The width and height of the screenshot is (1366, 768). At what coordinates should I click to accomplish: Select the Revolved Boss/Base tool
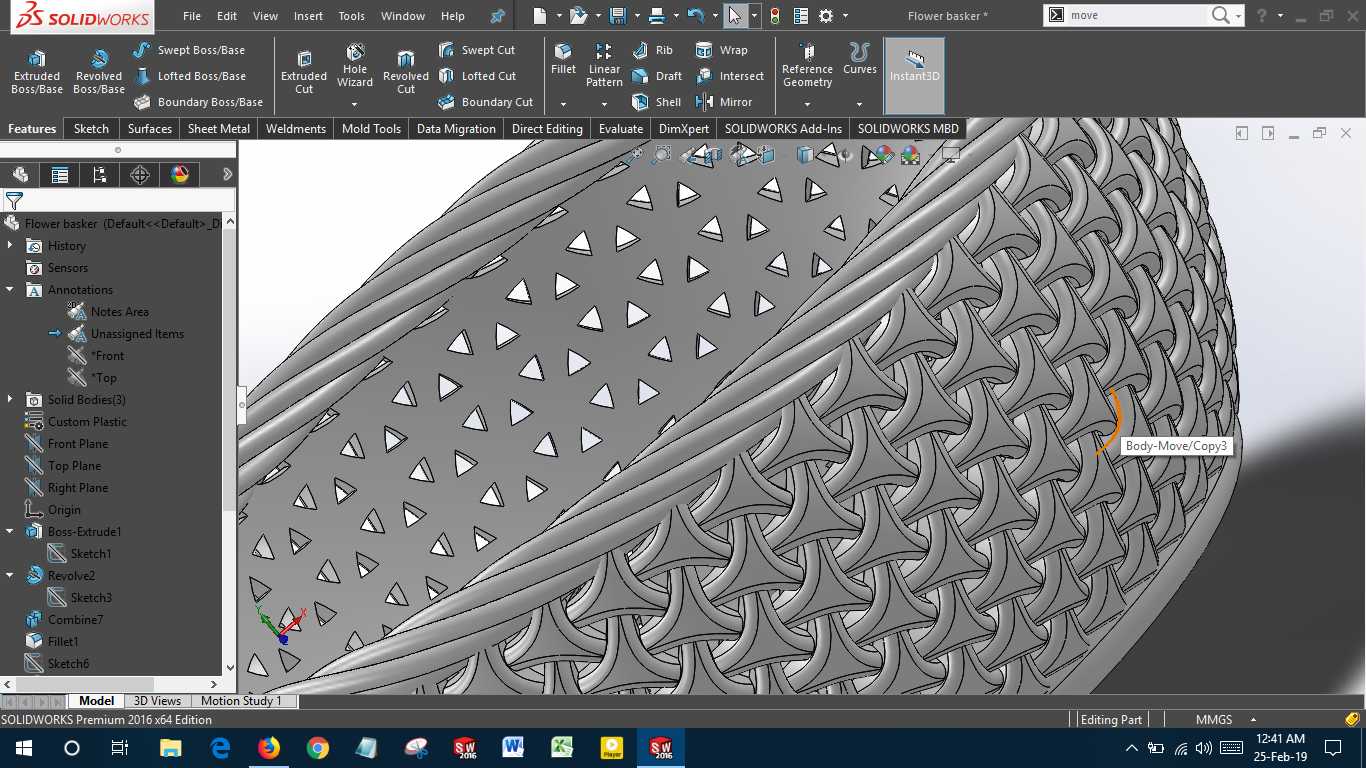(x=99, y=71)
